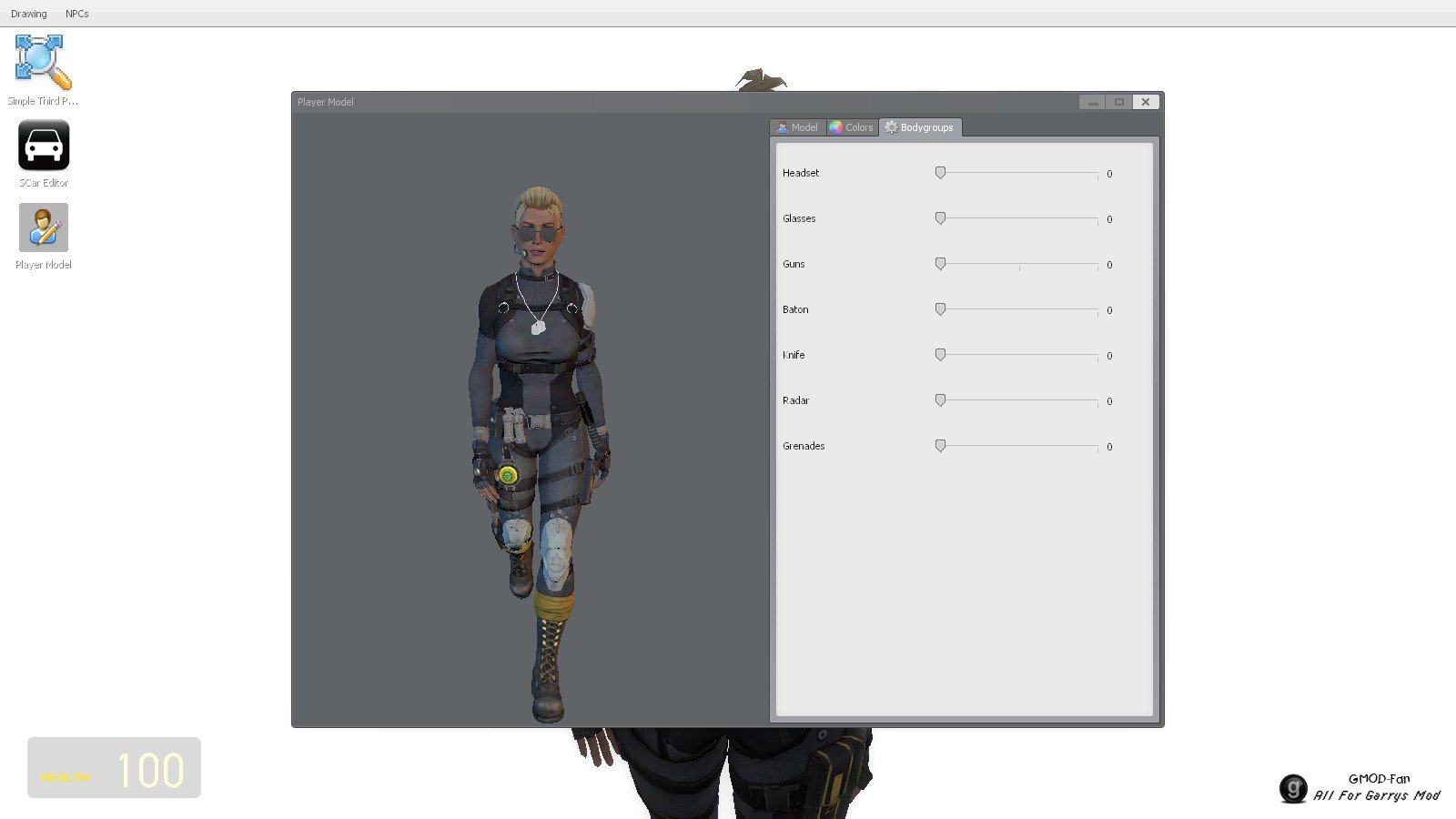This screenshot has width=1456, height=819.
Task: Click the Player Model window title
Action: coord(326,102)
